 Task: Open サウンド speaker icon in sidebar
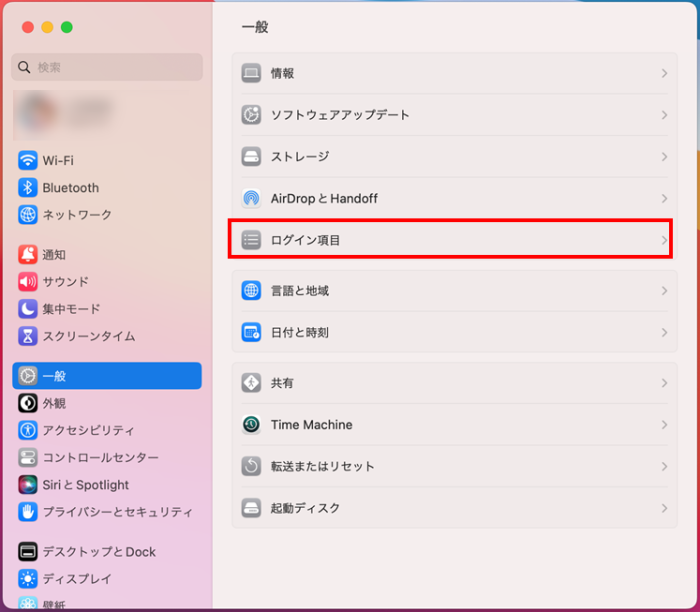pyautogui.click(x=27, y=282)
